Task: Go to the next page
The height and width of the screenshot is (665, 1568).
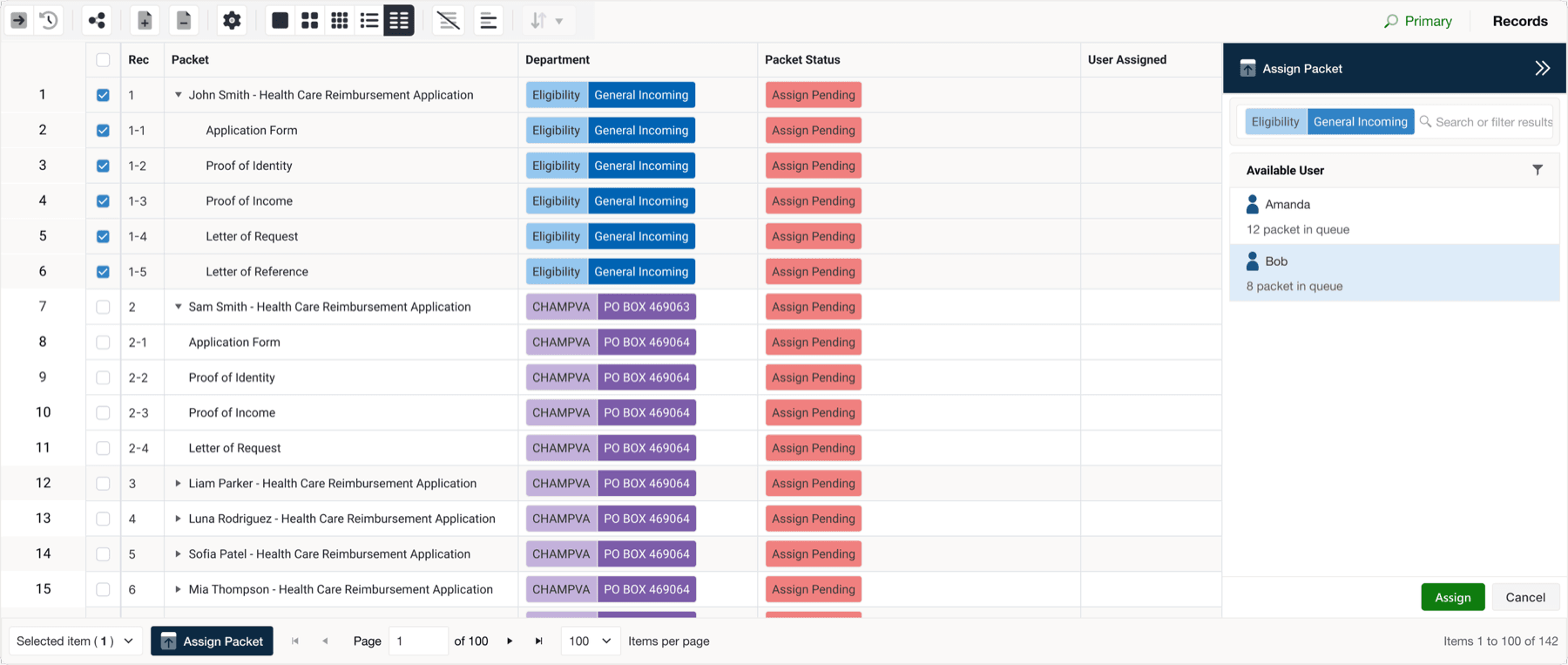Action: pyautogui.click(x=510, y=641)
